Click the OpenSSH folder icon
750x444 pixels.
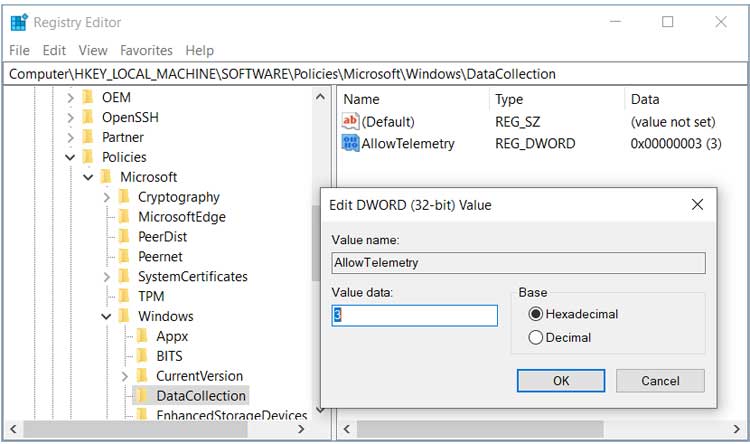coord(88,117)
